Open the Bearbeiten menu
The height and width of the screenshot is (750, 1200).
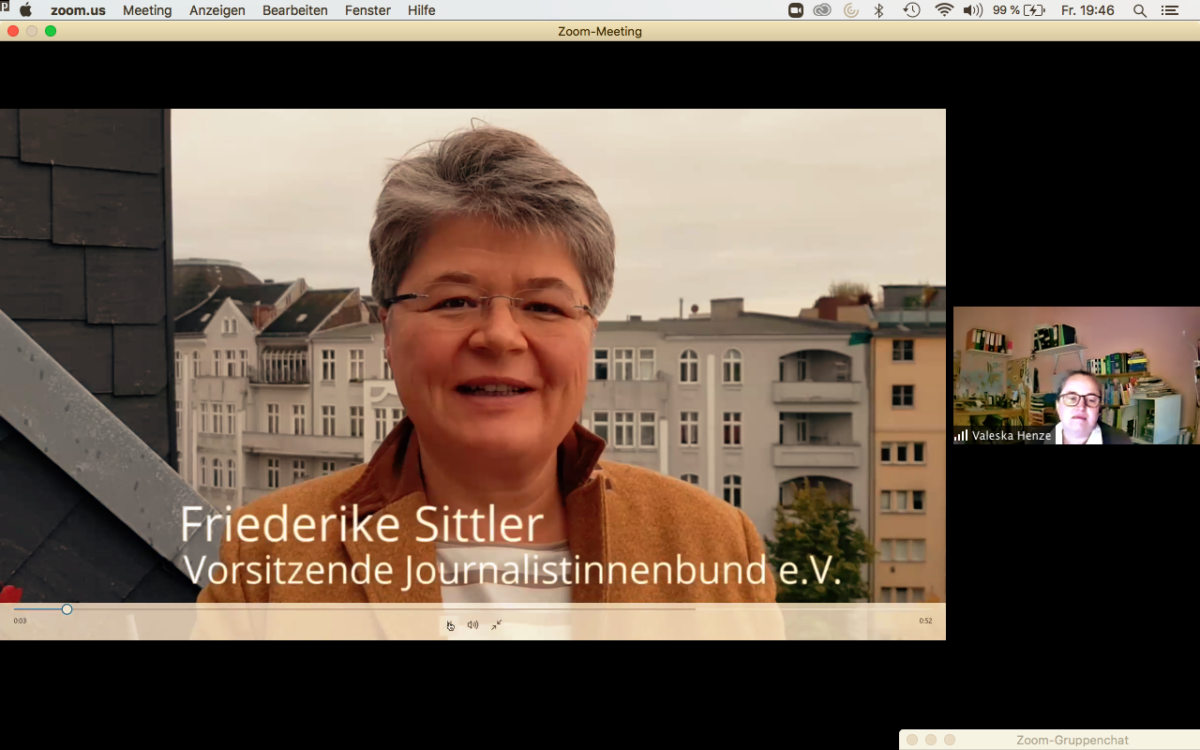click(x=294, y=10)
